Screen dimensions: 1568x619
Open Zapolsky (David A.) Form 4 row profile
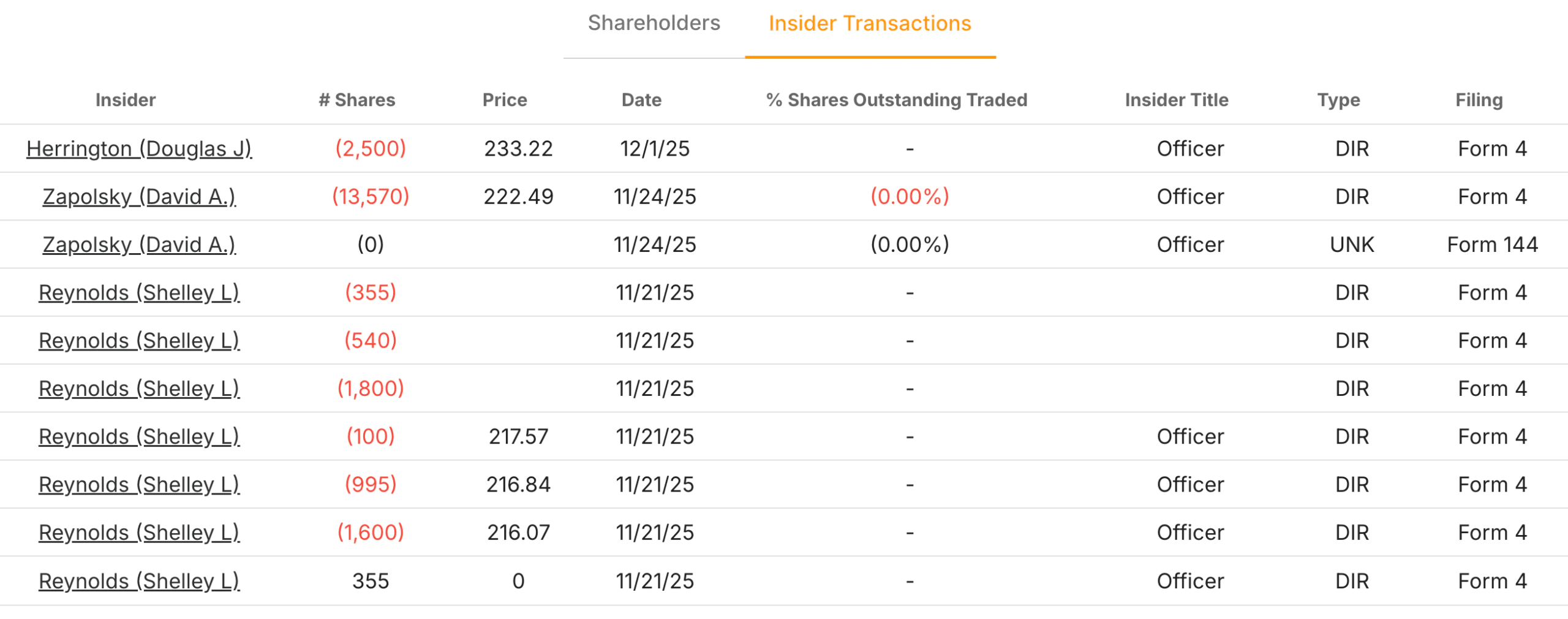[x=140, y=196]
